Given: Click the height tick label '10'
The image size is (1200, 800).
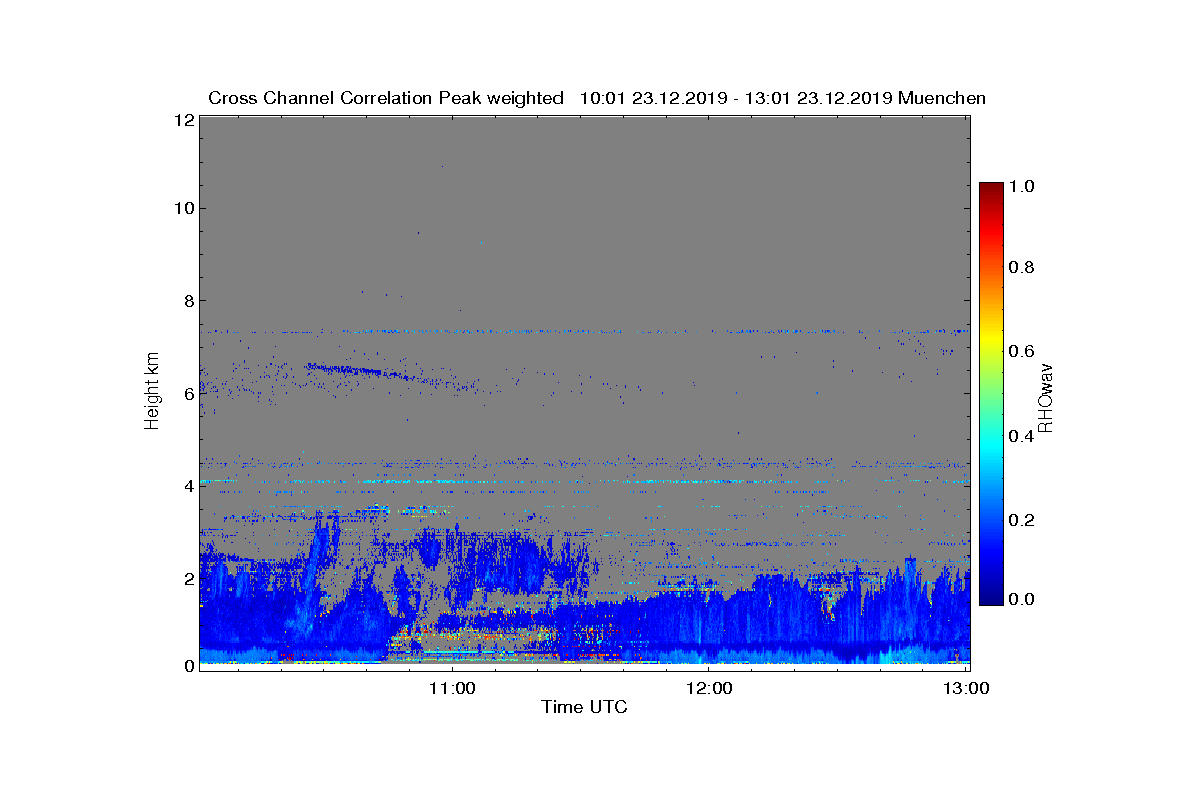Looking at the screenshot, I should (x=182, y=208).
